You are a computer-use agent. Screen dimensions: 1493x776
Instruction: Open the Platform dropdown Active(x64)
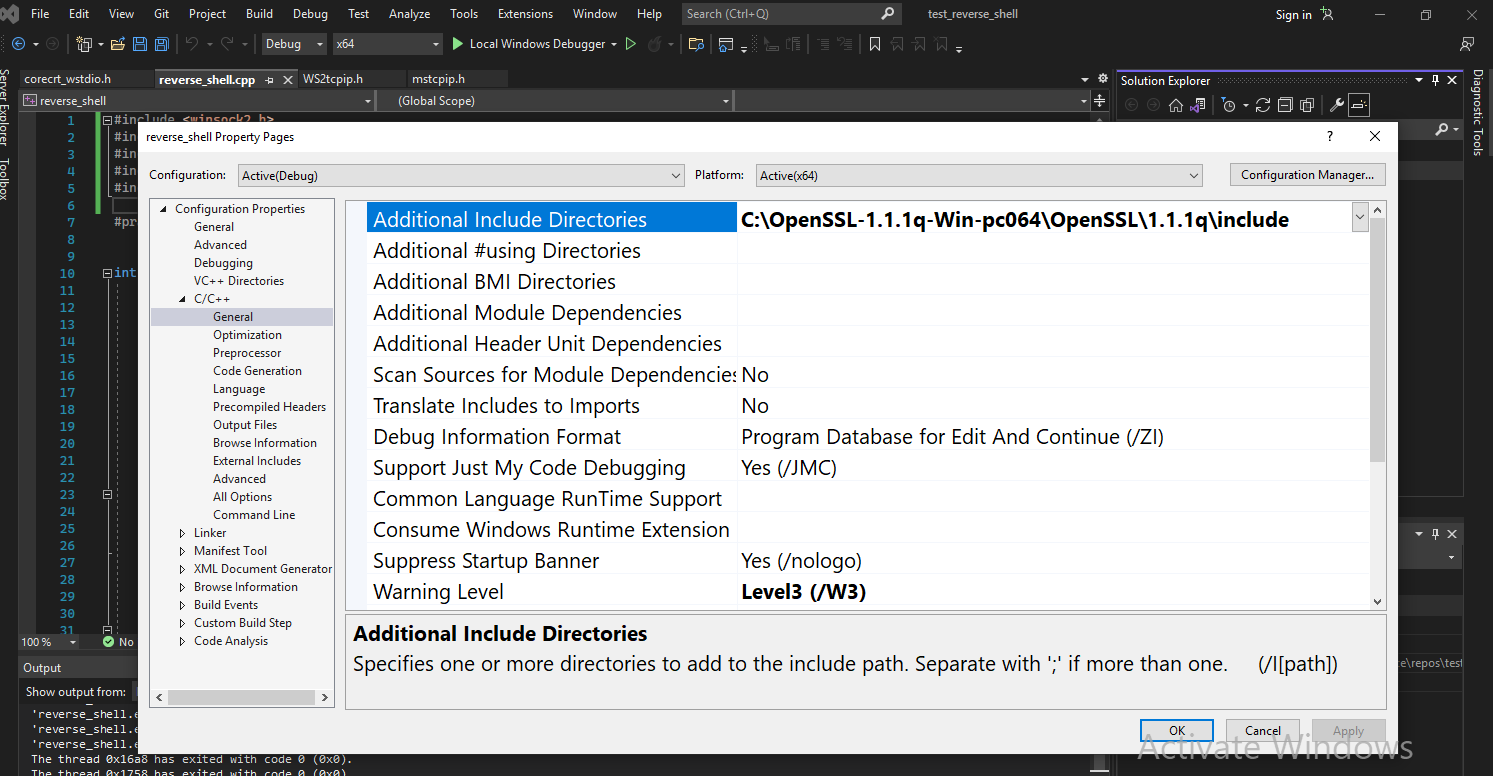[x=979, y=175]
